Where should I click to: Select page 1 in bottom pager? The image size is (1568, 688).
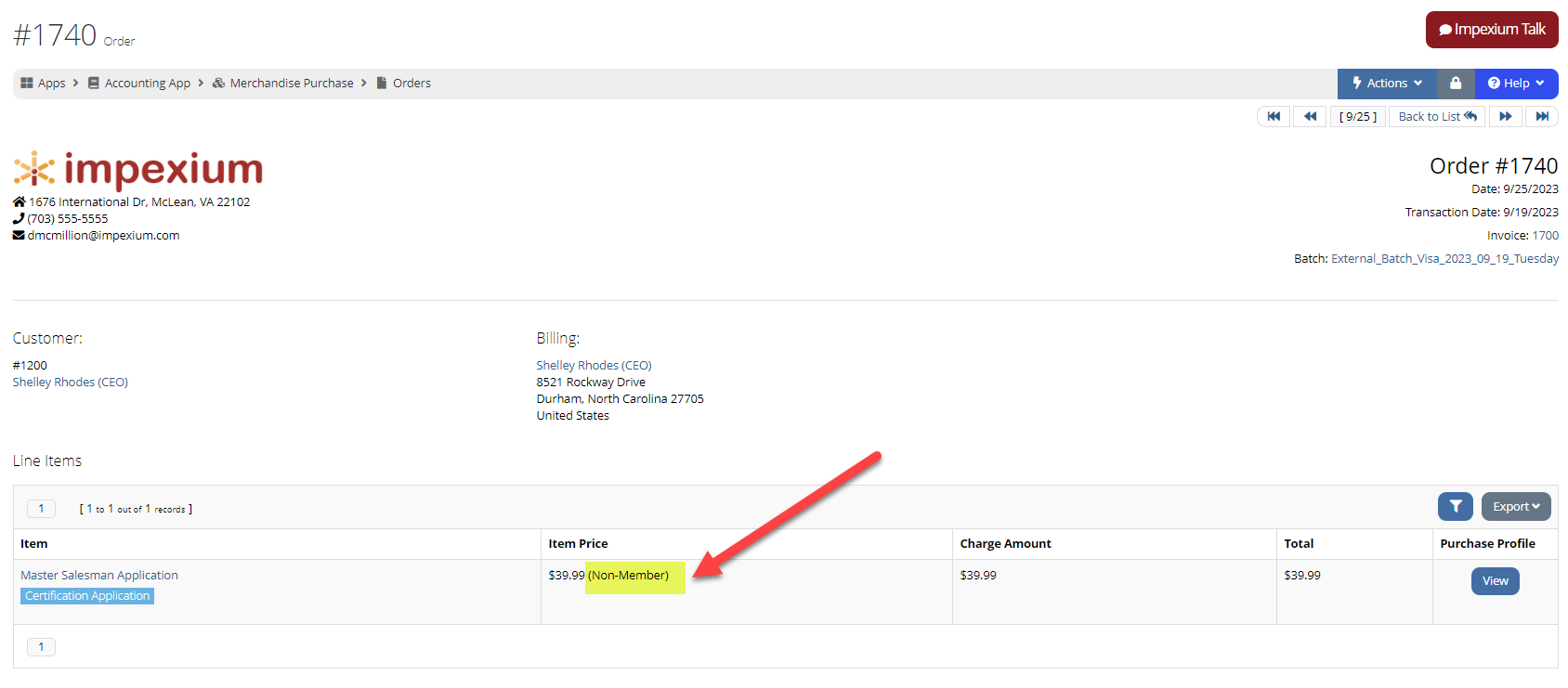41,647
